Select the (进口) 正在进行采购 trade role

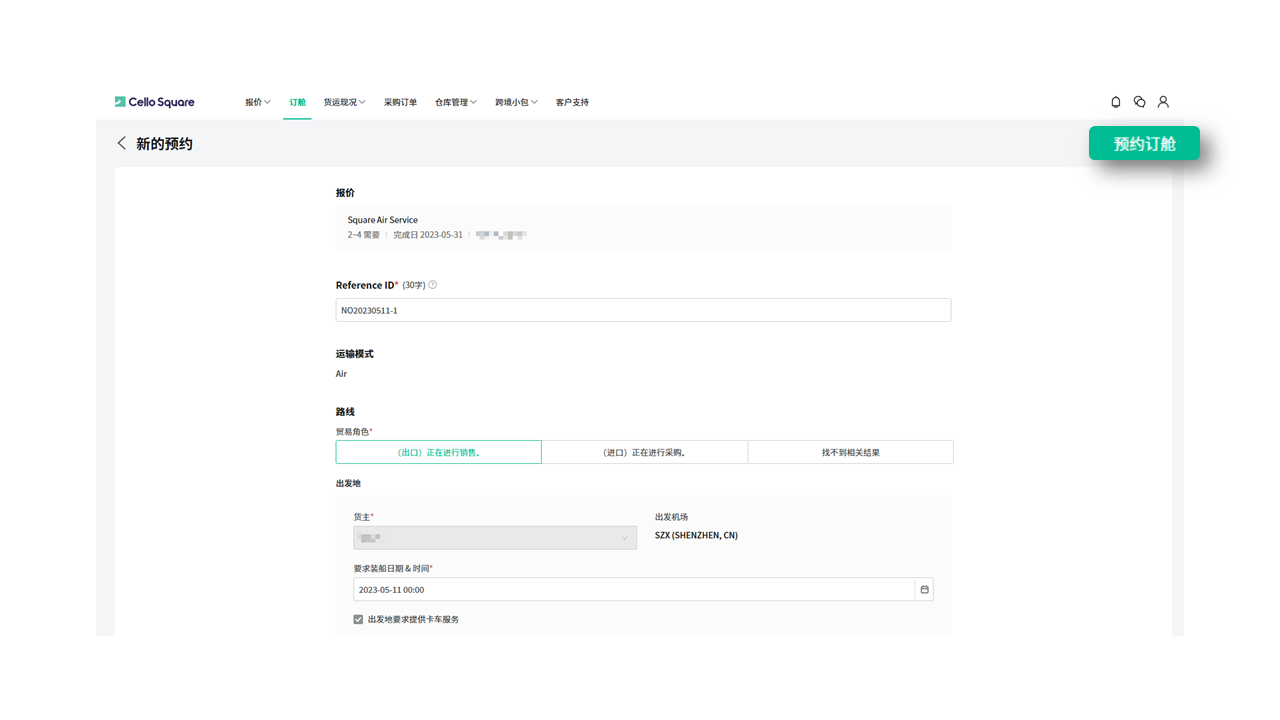pyautogui.click(x=644, y=452)
